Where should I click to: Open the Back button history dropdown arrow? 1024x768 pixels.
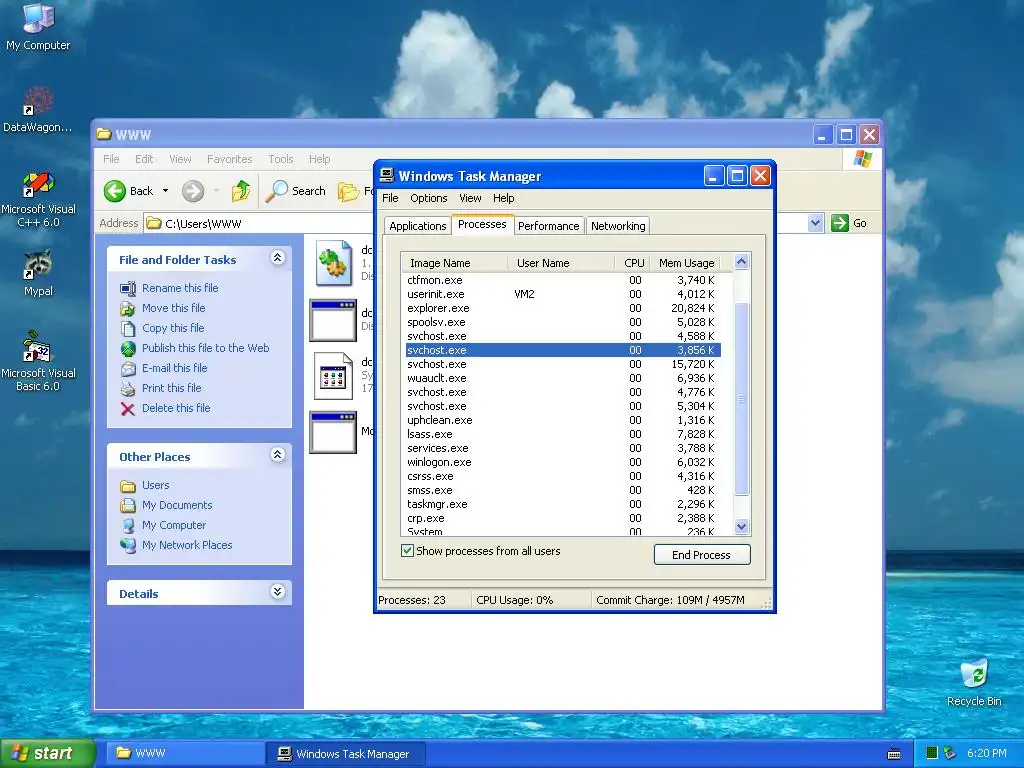(165, 191)
